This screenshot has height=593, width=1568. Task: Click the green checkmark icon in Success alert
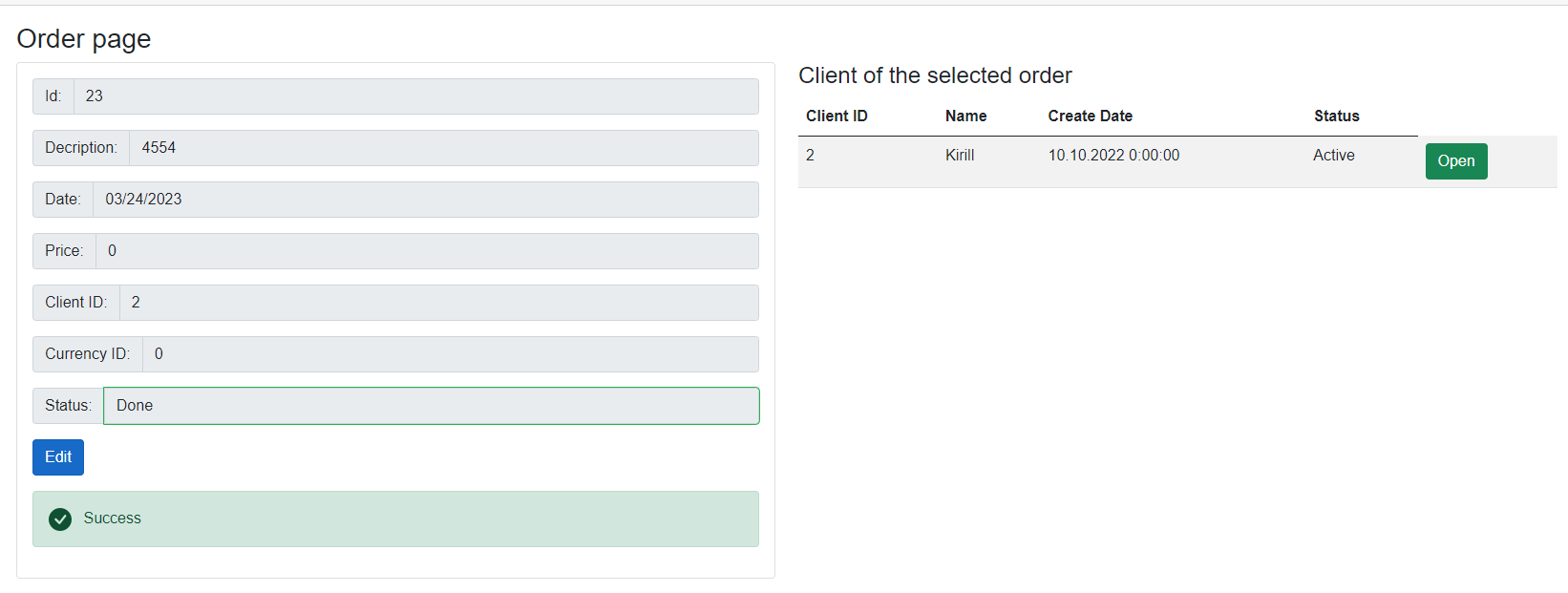(60, 519)
